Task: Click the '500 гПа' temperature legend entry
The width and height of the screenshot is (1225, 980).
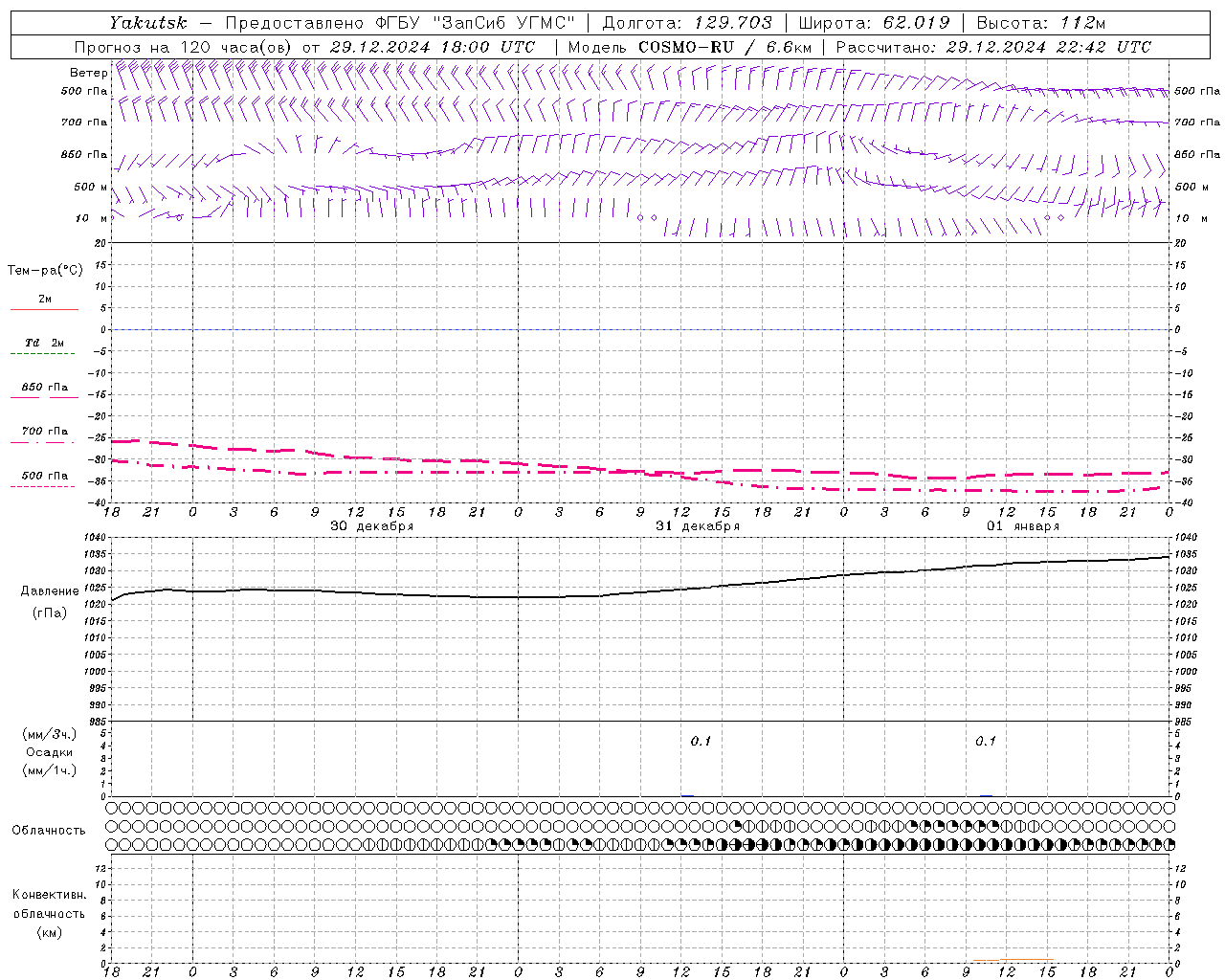Action: [45, 476]
